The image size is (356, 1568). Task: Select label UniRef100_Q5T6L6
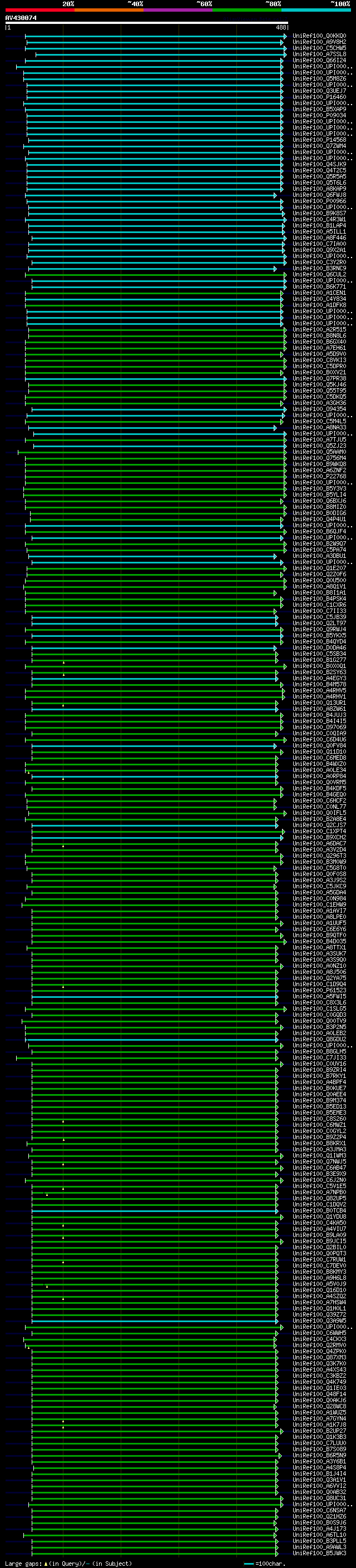click(319, 182)
